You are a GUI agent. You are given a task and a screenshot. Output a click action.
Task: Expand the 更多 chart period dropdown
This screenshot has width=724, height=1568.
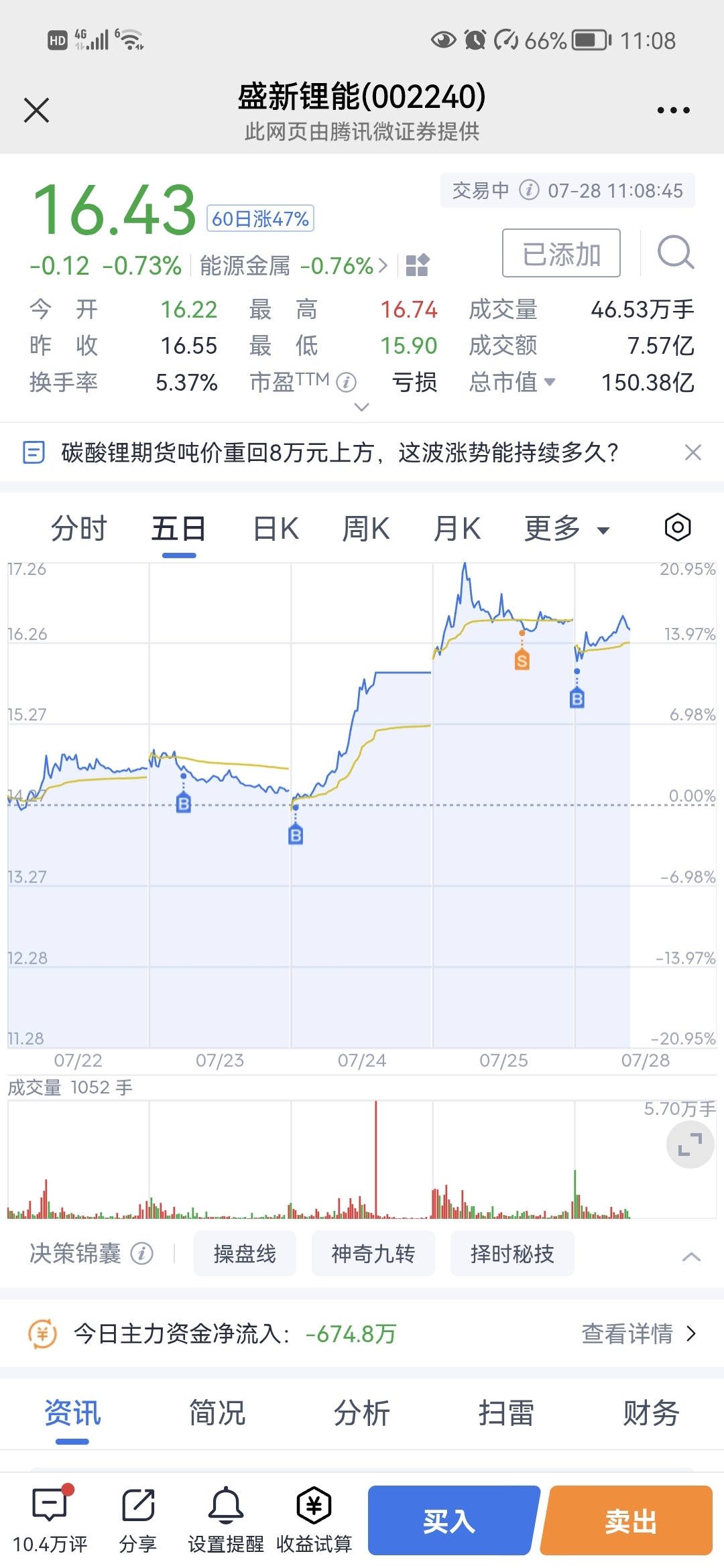(x=566, y=529)
